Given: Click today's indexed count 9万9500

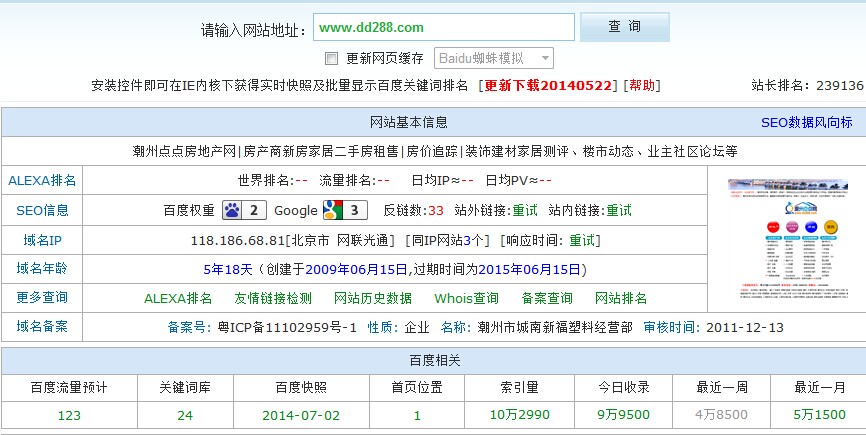Looking at the screenshot, I should pos(624,415).
